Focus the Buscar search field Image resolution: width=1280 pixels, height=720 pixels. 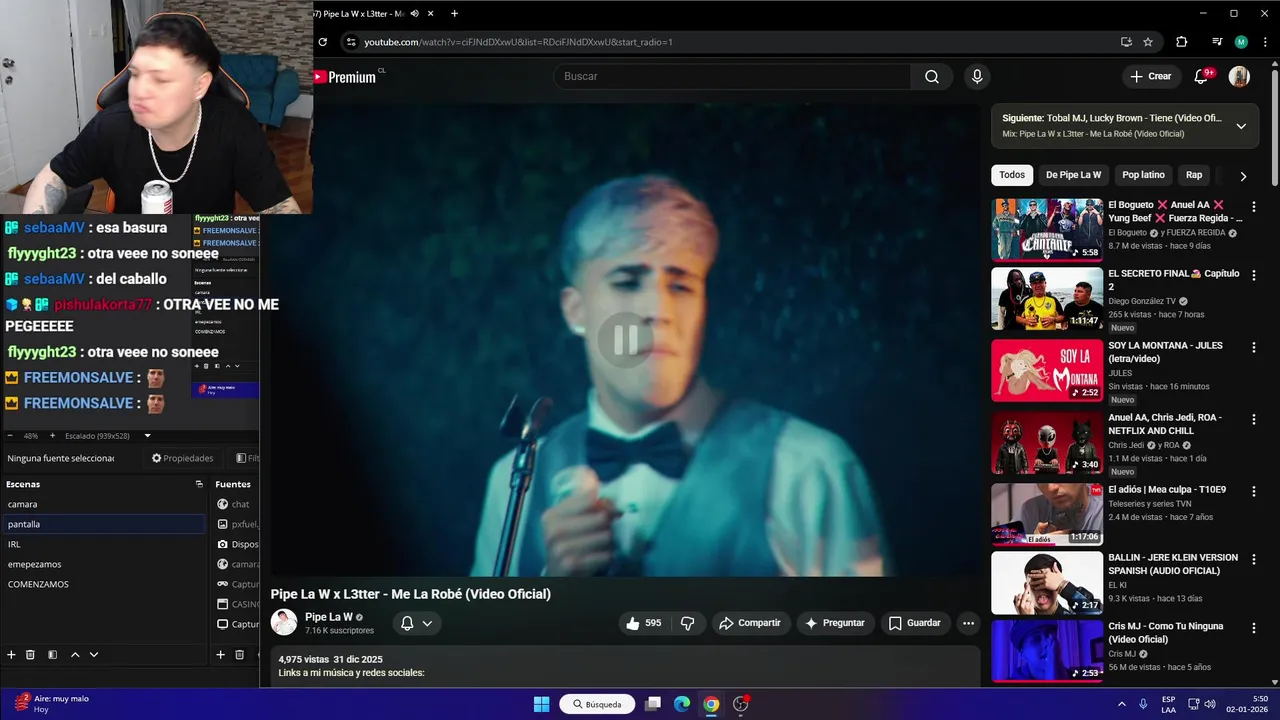732,76
